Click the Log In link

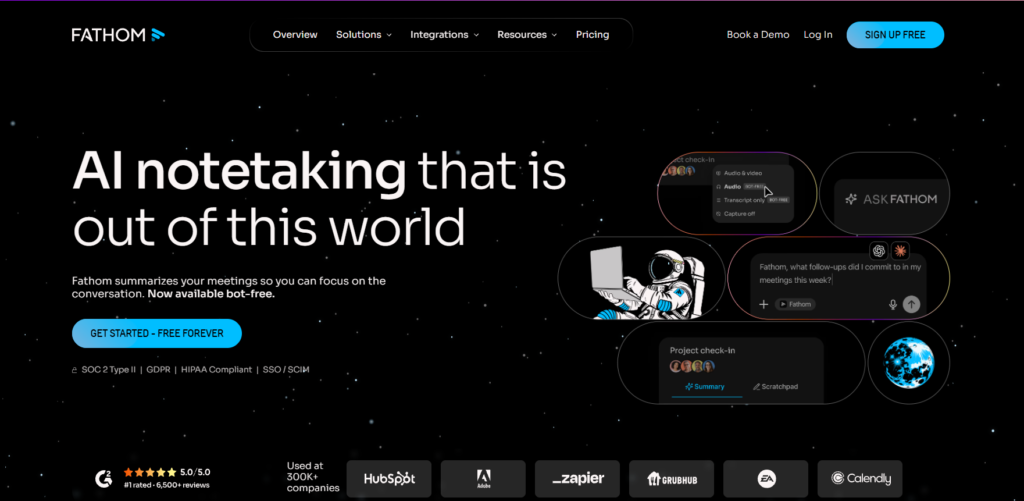pyautogui.click(x=818, y=35)
